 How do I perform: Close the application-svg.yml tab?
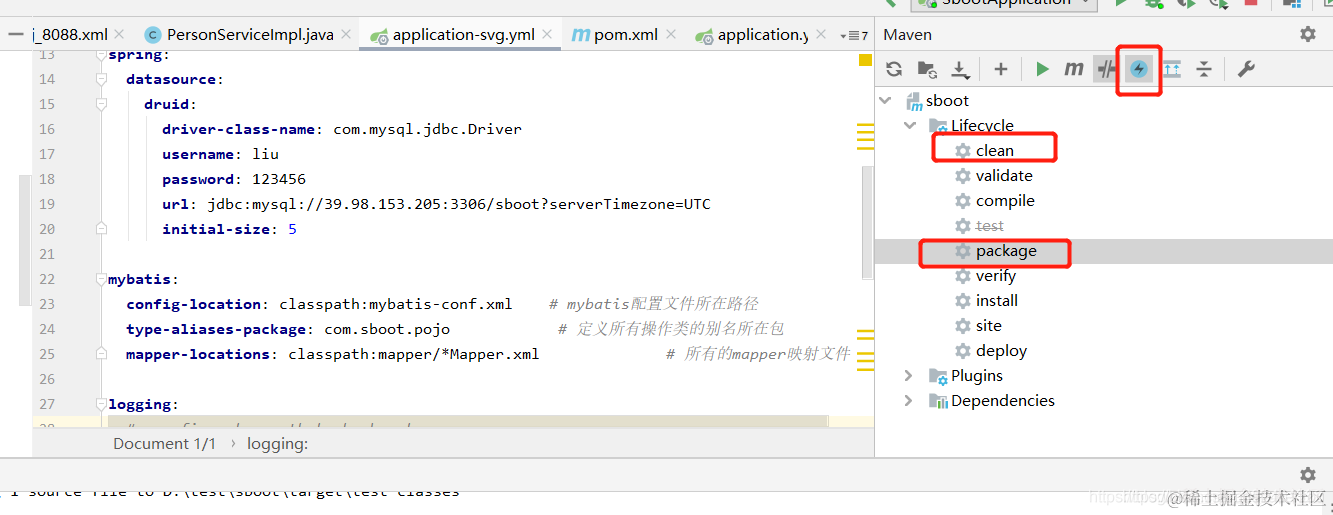[546, 35]
